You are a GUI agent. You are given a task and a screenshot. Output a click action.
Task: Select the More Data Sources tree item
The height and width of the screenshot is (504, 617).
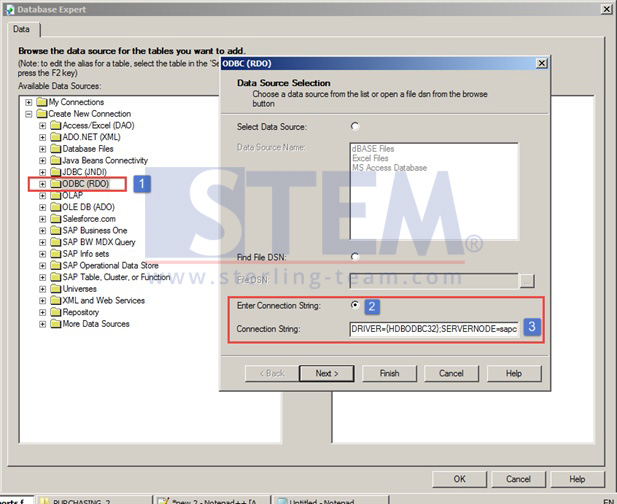tap(96, 324)
